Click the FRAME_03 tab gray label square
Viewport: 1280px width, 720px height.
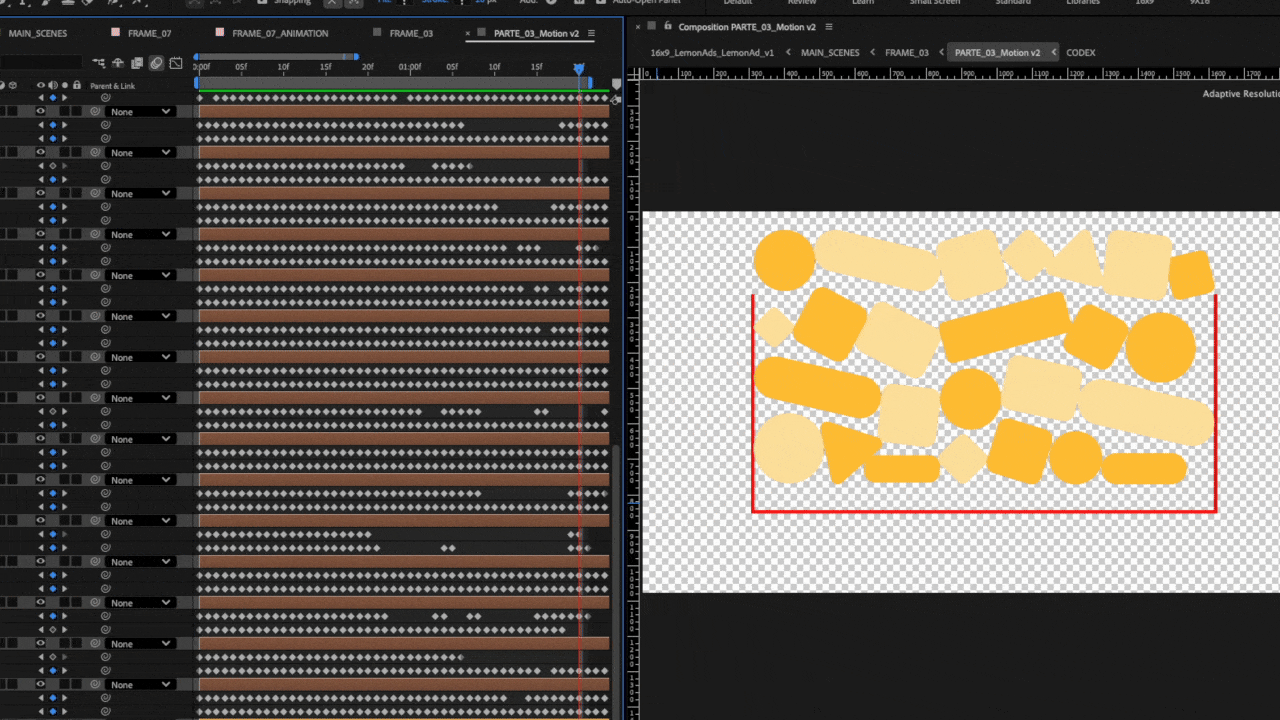click(x=377, y=33)
